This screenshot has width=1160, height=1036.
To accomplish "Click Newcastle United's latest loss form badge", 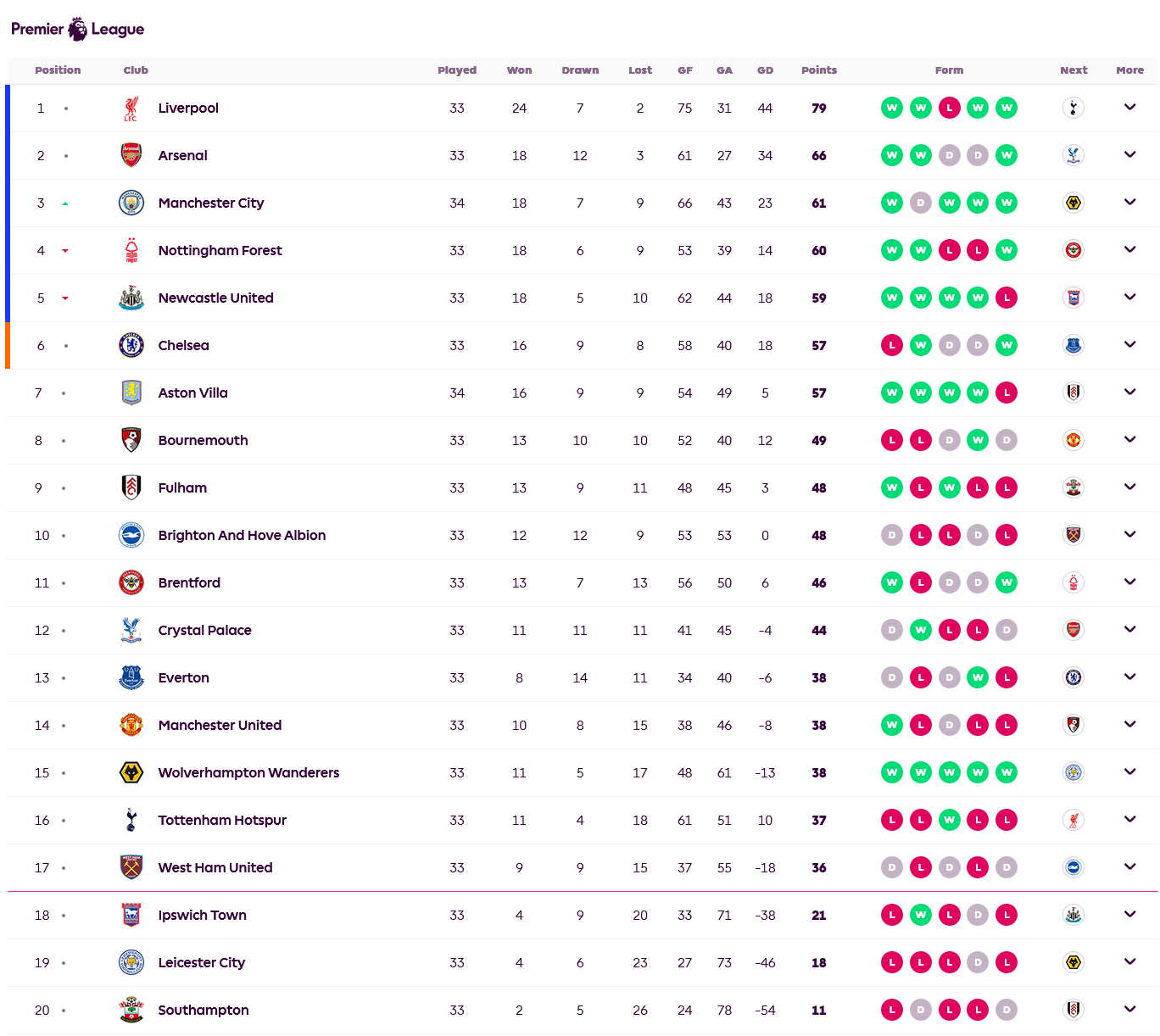I will point(1007,298).
